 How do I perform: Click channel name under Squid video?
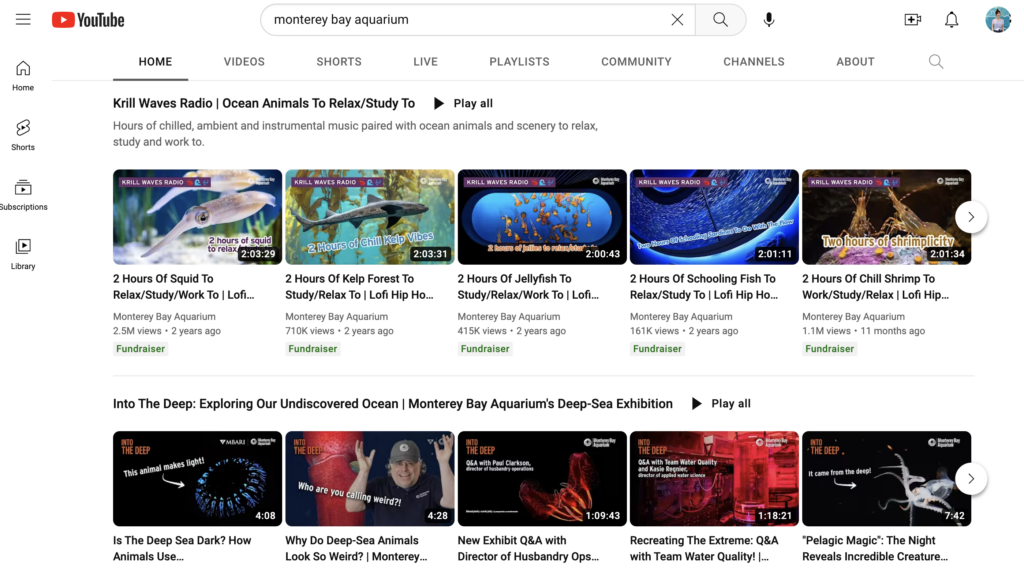(164, 317)
